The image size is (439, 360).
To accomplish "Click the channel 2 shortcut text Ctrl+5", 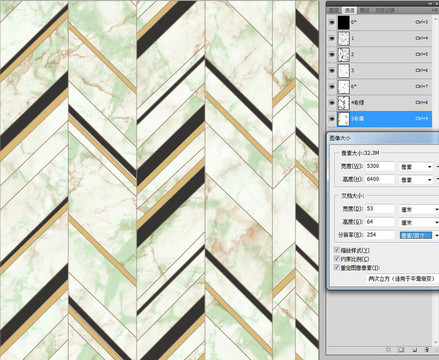I will click(422, 54).
